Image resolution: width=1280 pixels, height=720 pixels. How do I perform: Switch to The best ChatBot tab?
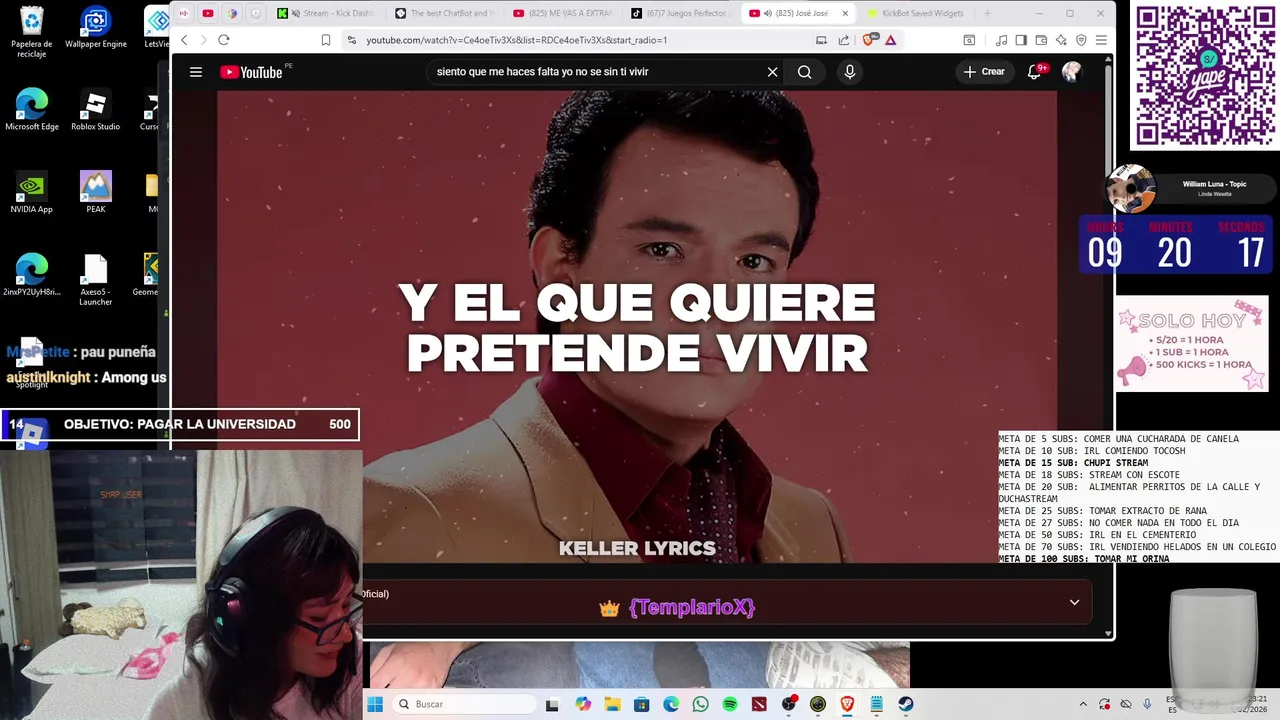(x=445, y=13)
